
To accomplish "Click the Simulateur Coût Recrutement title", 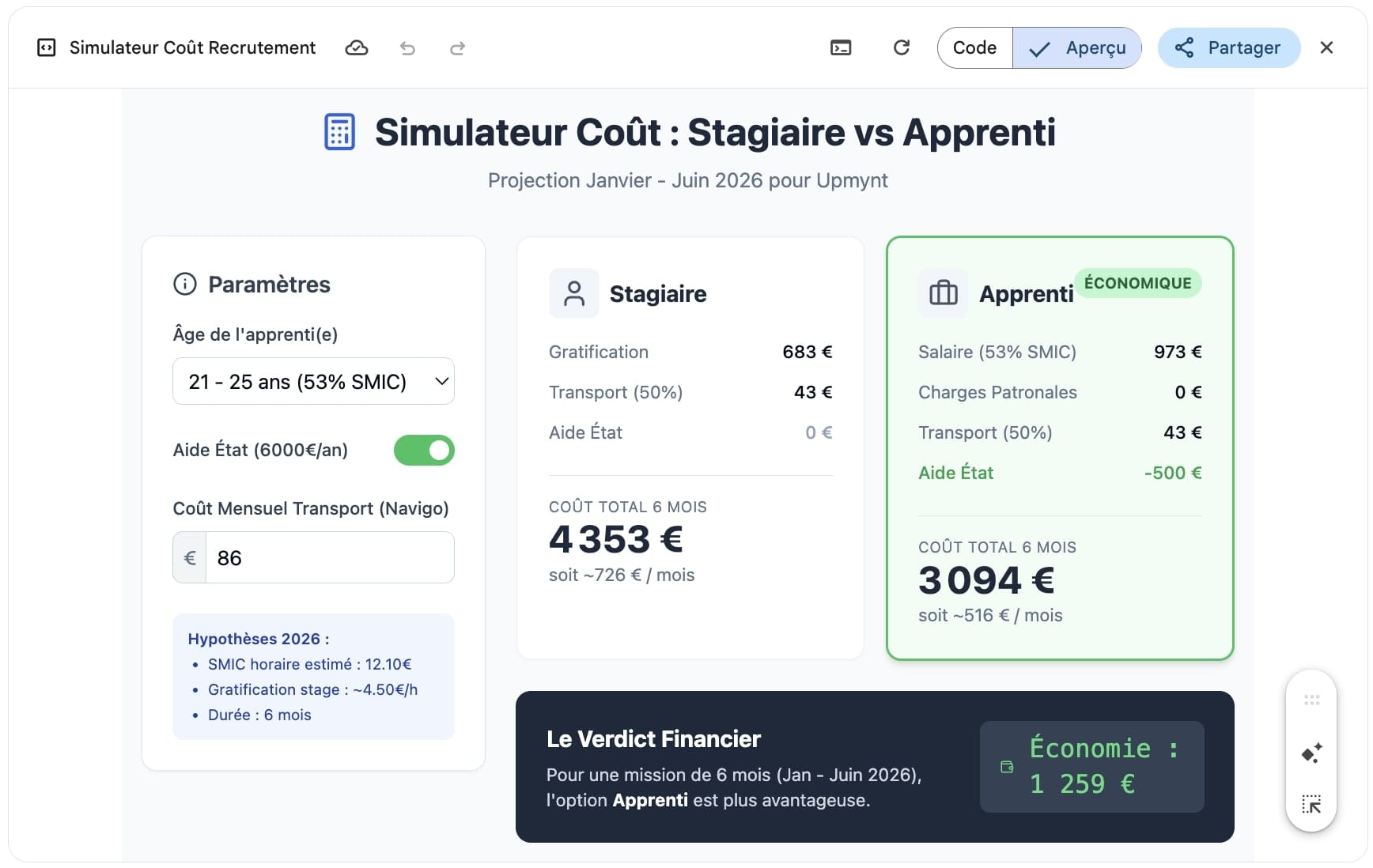I will [x=192, y=47].
